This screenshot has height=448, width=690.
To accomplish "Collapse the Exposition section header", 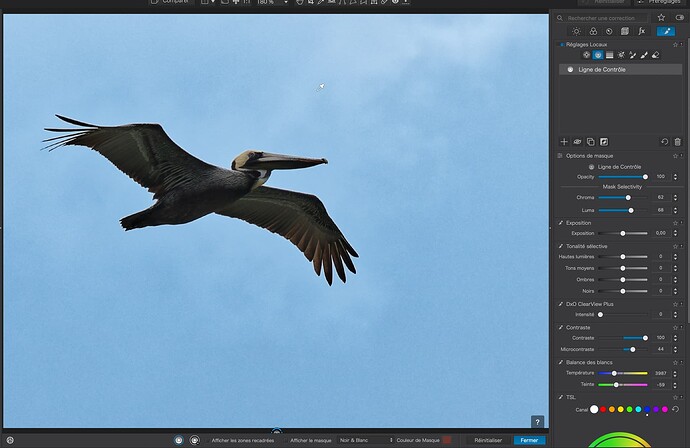I will 578,223.
